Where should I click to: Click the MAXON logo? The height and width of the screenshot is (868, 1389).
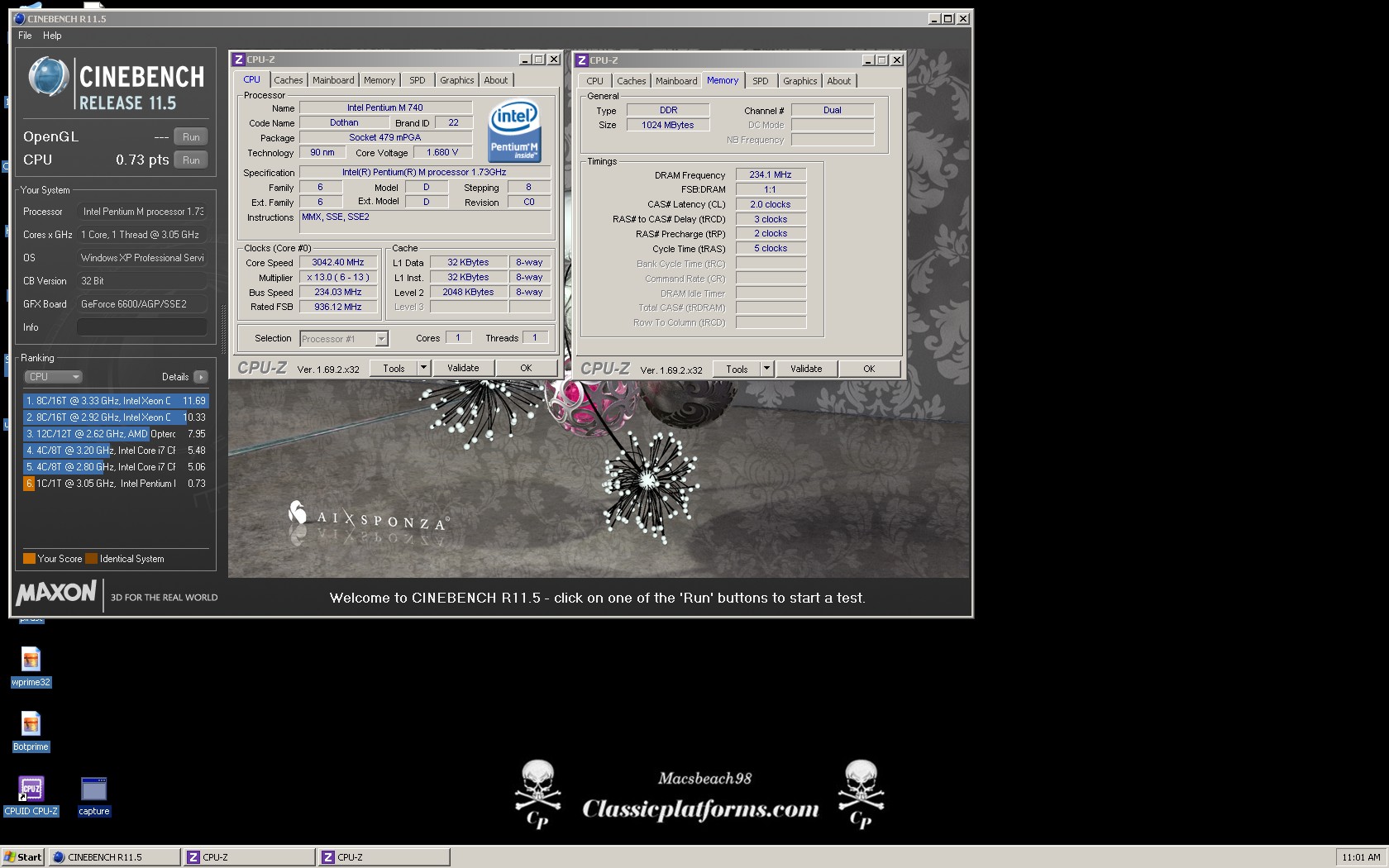coord(56,593)
